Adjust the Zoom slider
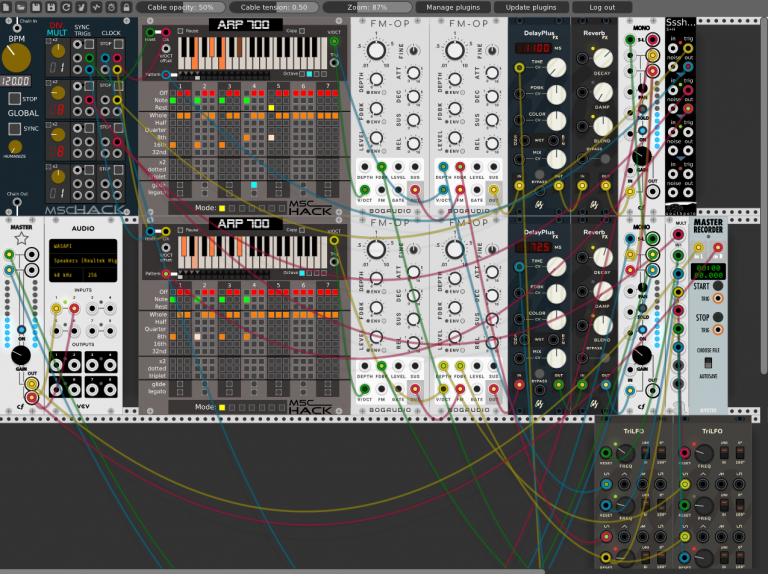 point(367,7)
